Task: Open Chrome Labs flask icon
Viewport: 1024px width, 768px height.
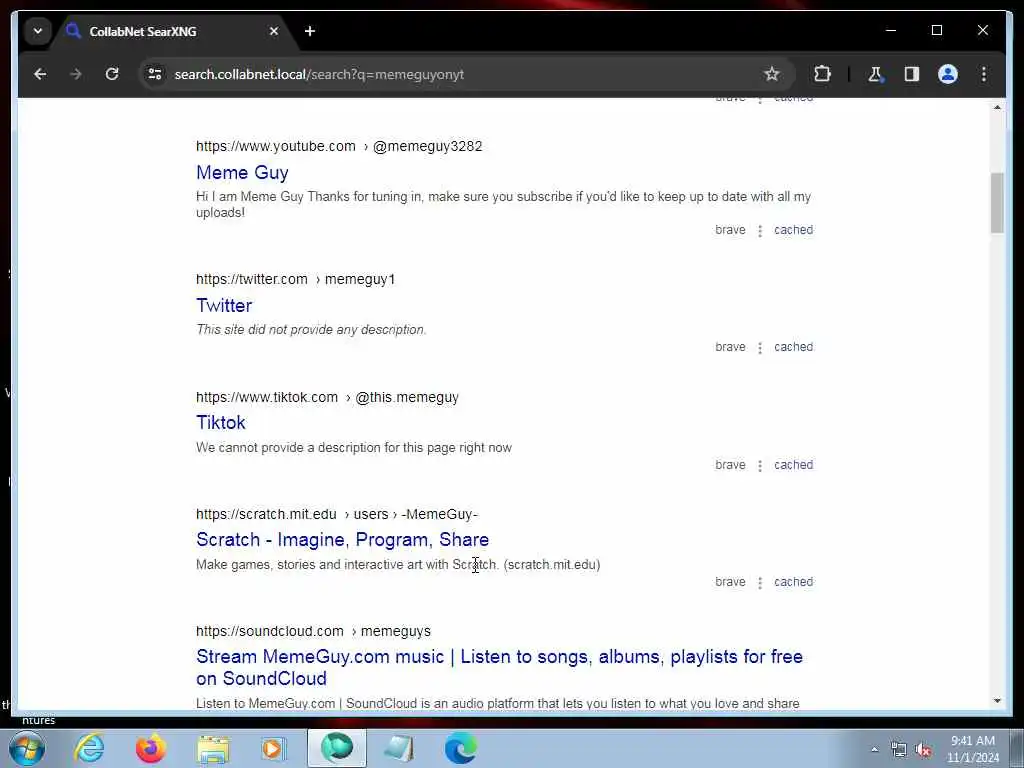Action: [876, 74]
